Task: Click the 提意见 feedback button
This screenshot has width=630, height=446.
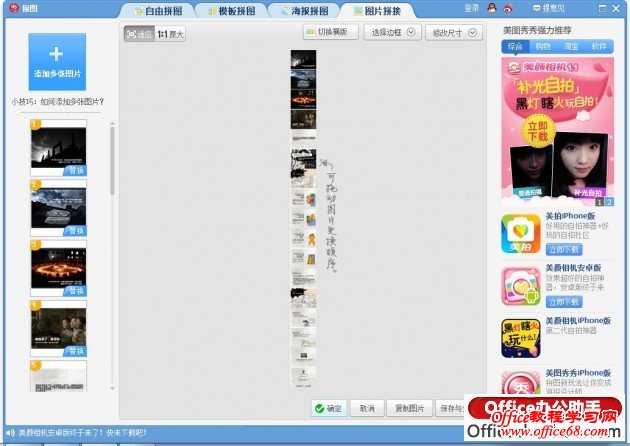Action: pyautogui.click(x=548, y=8)
